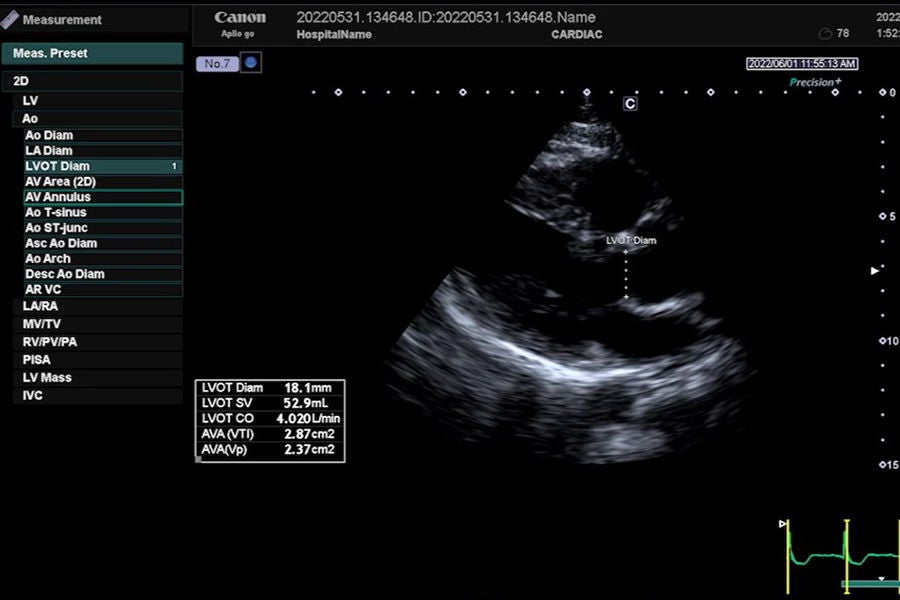Choose the AV Annulus measurement

[x=103, y=197]
